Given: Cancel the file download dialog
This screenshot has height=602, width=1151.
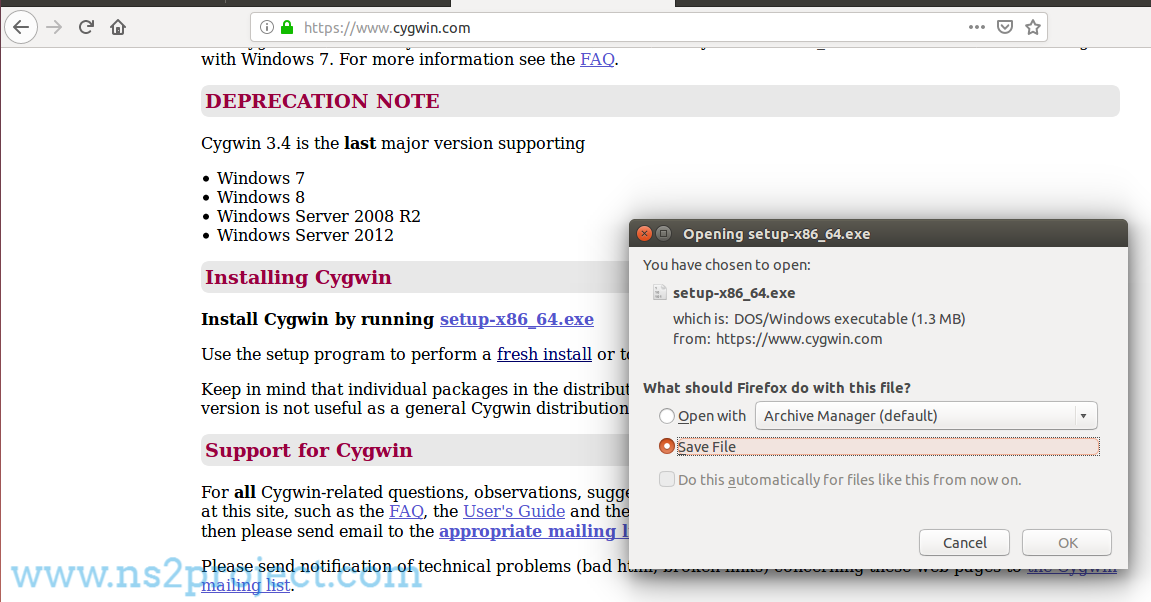Looking at the screenshot, I should (x=965, y=543).
